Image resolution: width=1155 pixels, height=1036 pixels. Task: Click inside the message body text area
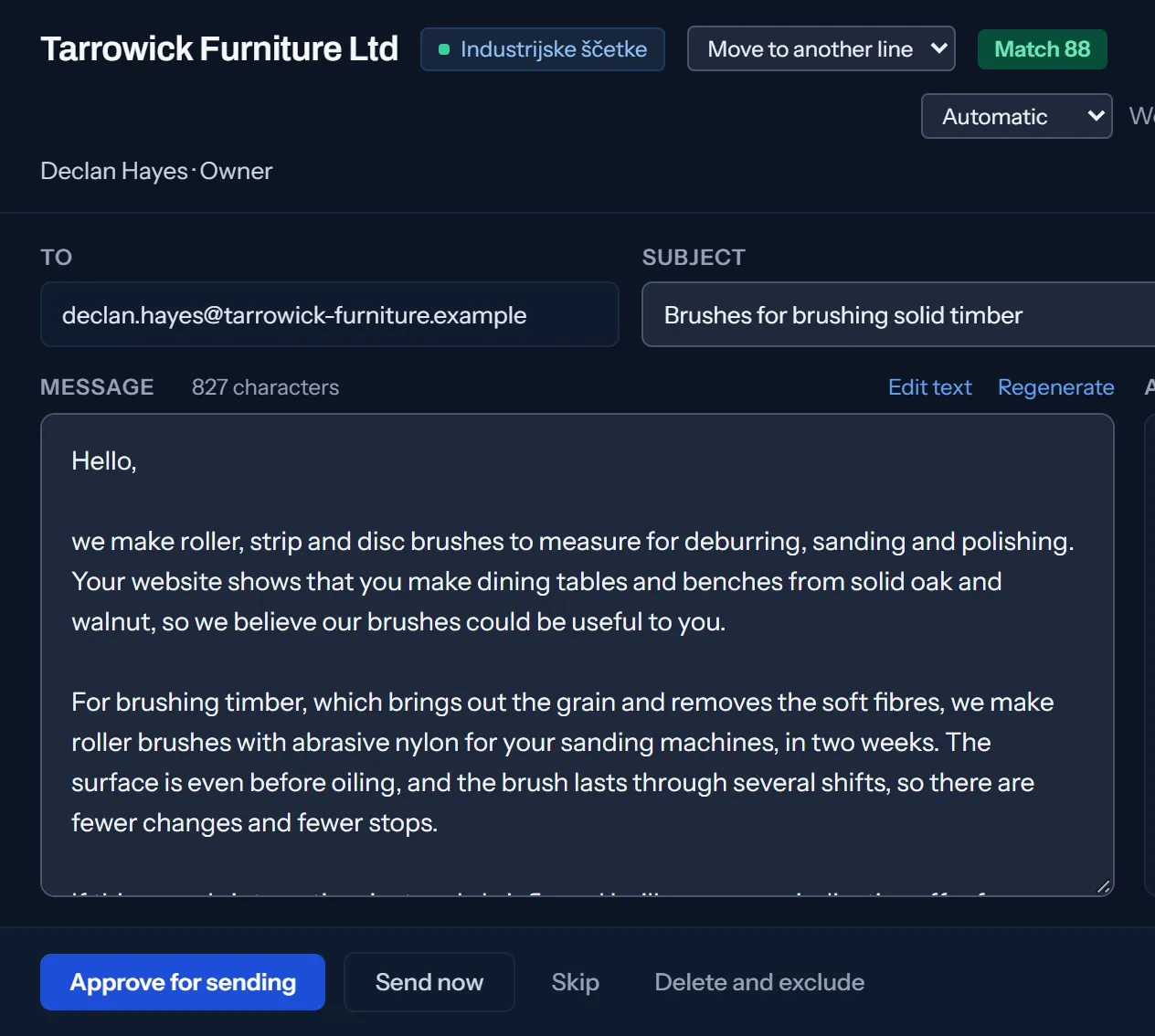577,655
